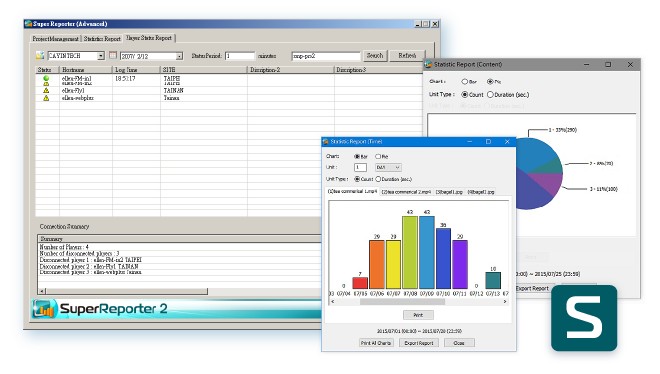
Task: Click the right arrow of the chart scrollbar
Action: [505, 302]
